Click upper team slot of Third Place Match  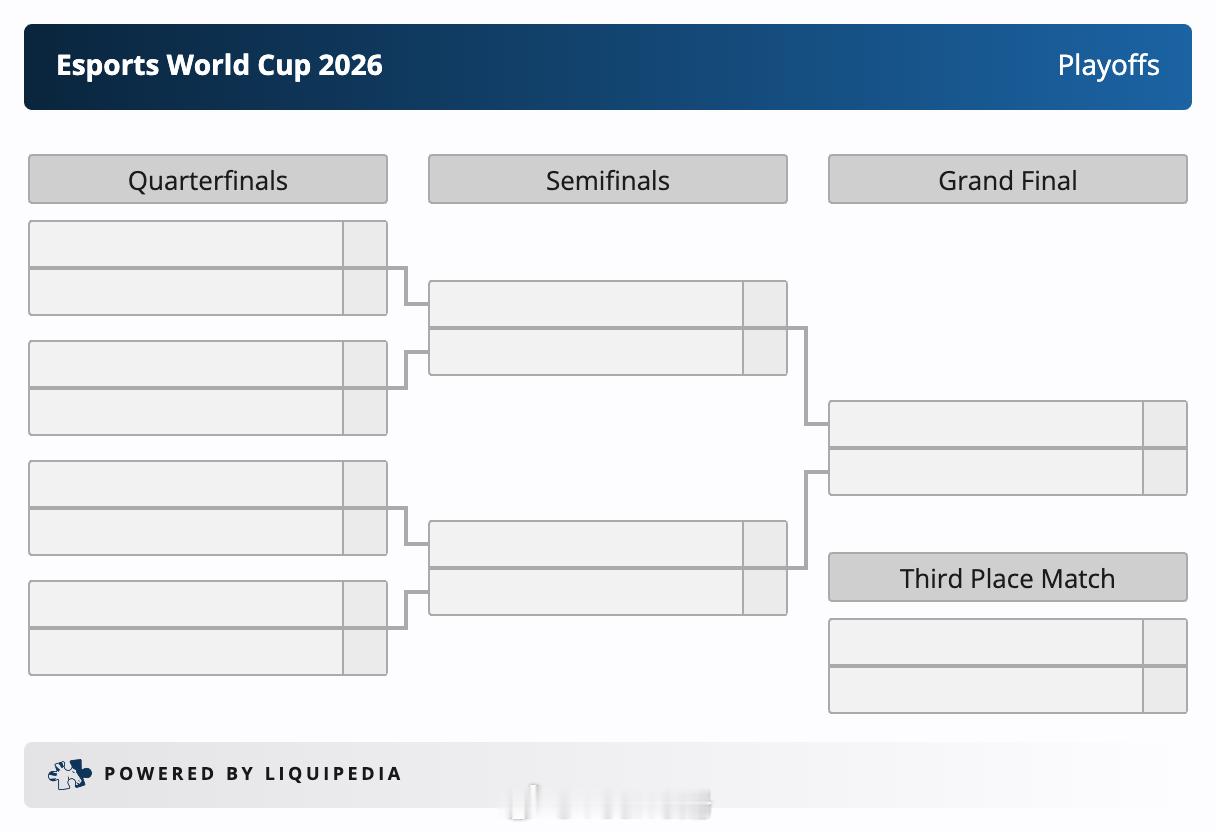click(986, 642)
